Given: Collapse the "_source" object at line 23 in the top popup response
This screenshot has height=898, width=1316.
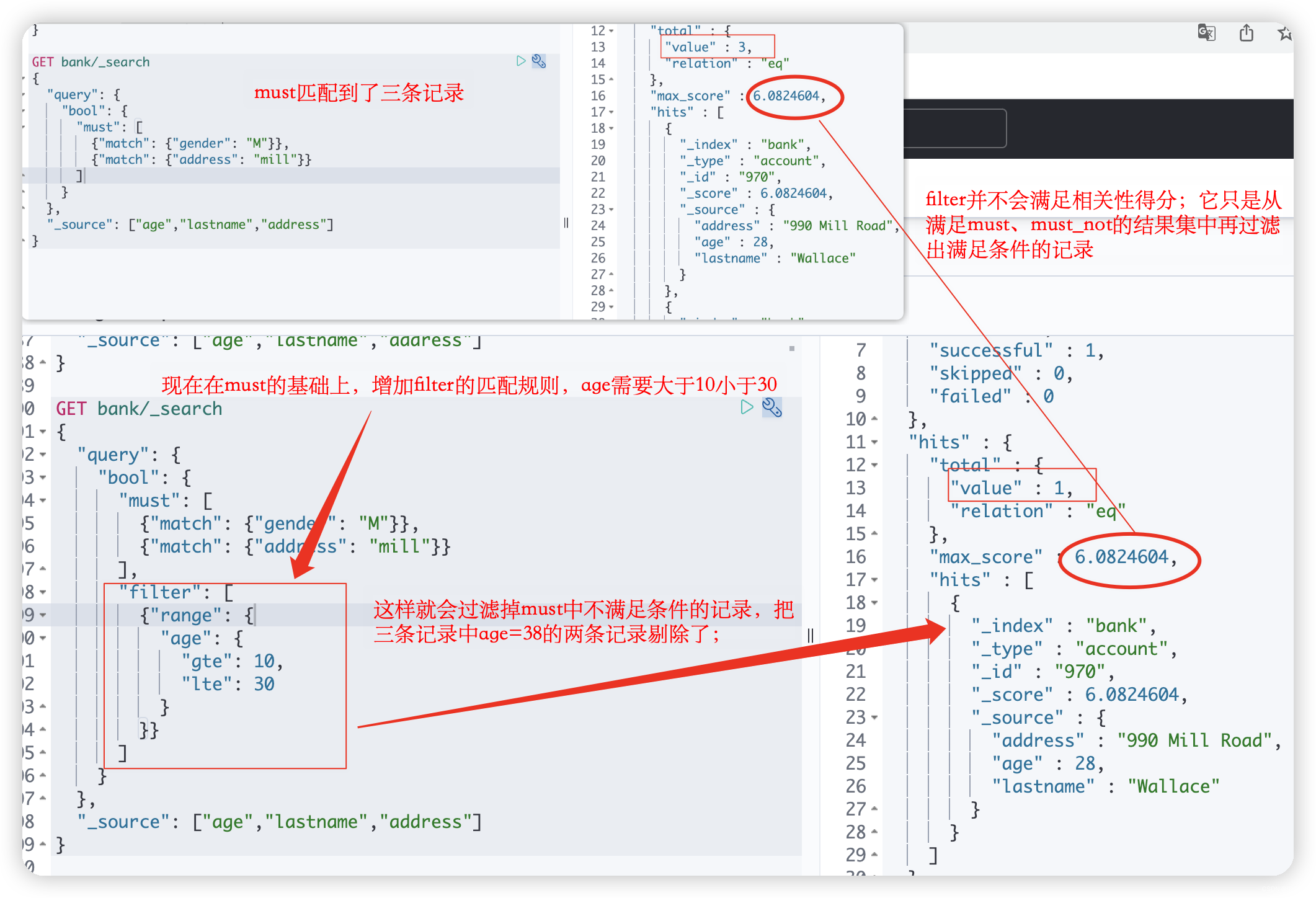Looking at the screenshot, I should tap(611, 210).
